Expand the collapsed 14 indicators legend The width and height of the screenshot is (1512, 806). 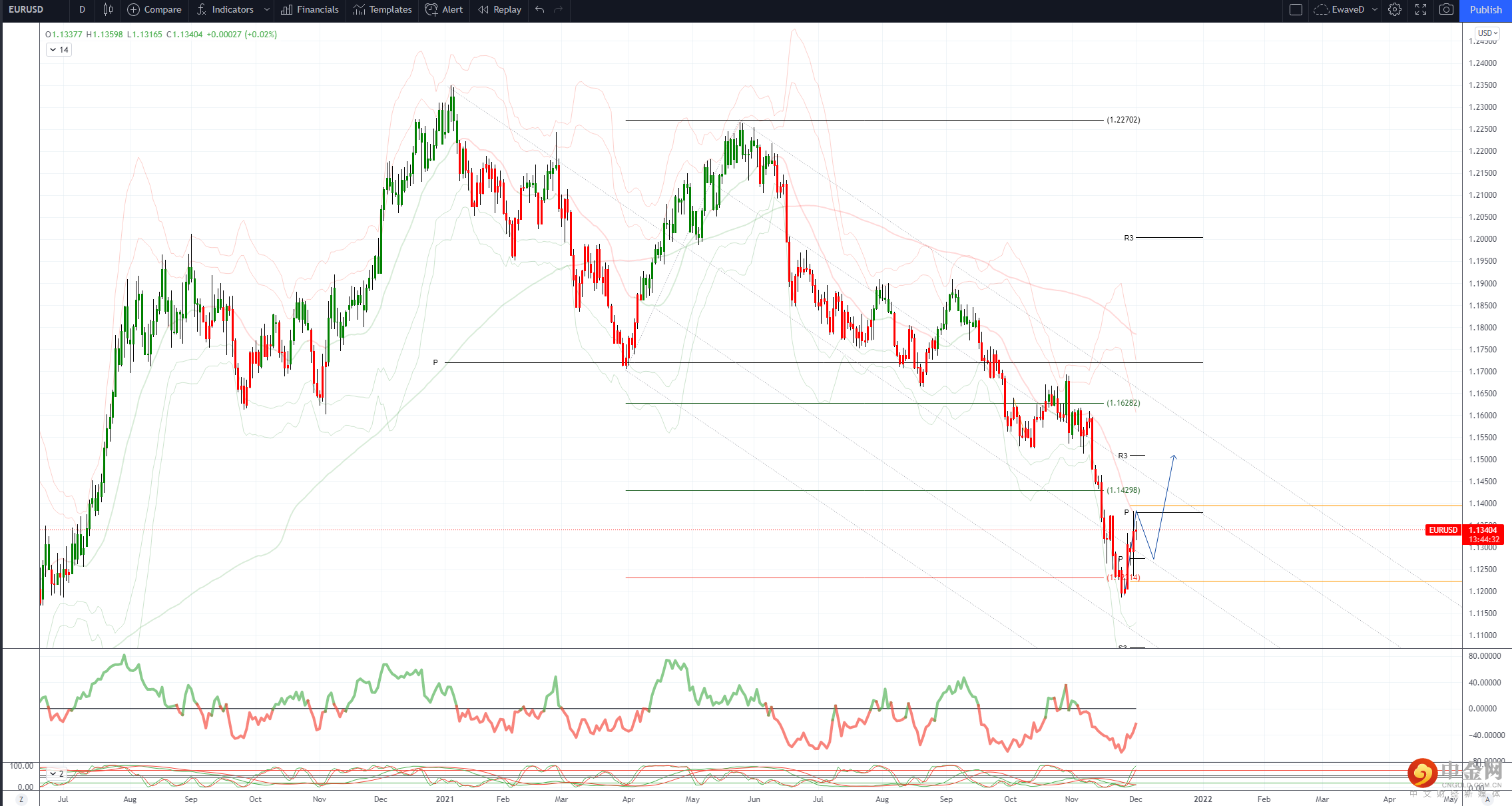tap(59, 50)
